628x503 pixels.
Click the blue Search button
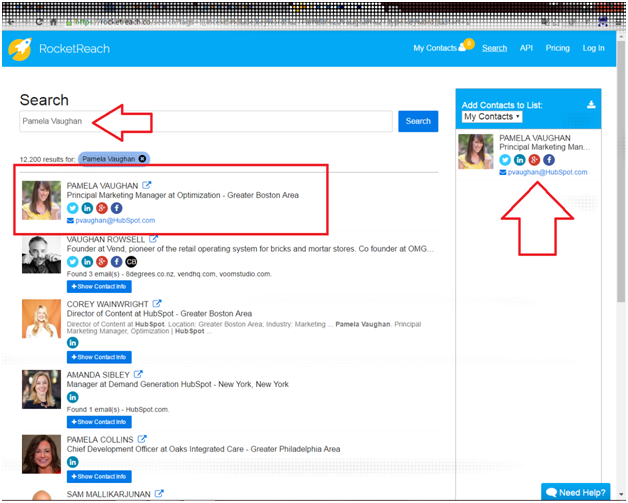[418, 121]
